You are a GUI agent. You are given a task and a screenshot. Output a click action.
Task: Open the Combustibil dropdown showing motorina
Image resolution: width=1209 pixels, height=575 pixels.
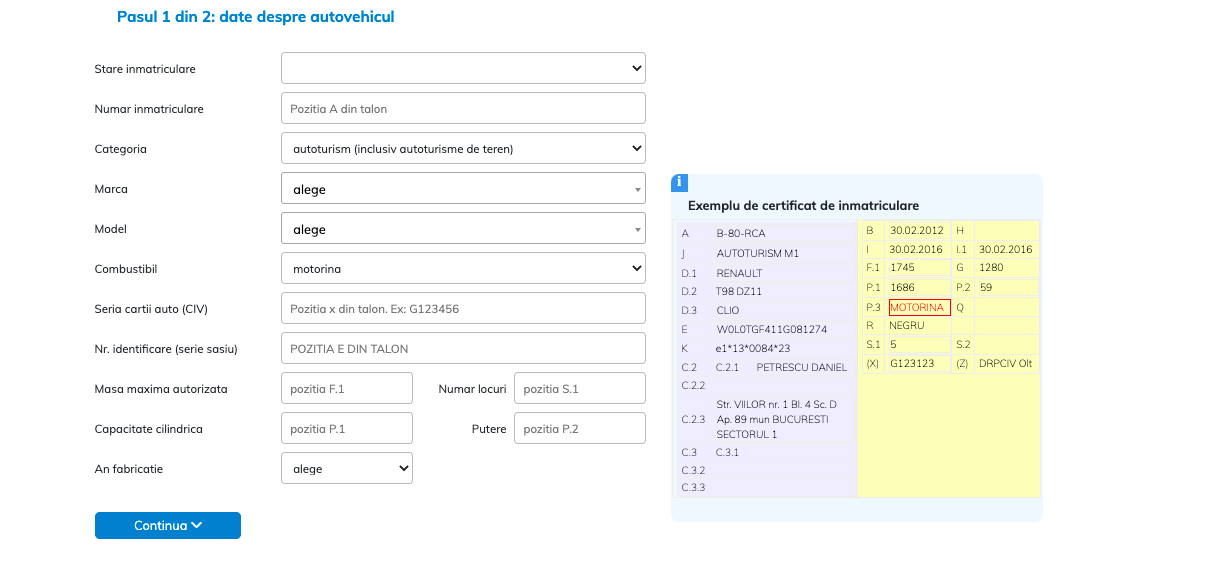[x=463, y=268]
